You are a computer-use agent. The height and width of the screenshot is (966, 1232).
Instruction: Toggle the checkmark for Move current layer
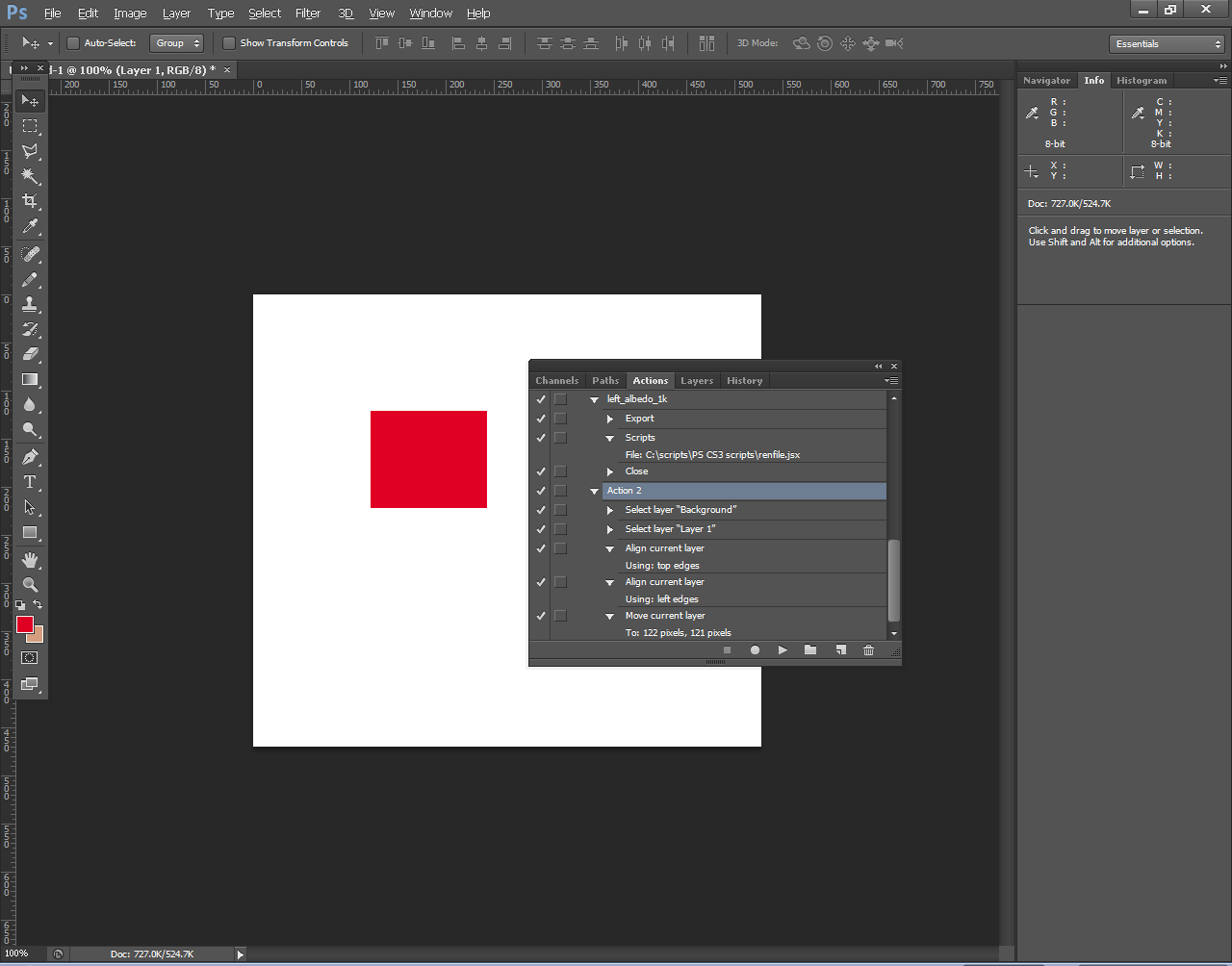[x=541, y=616]
